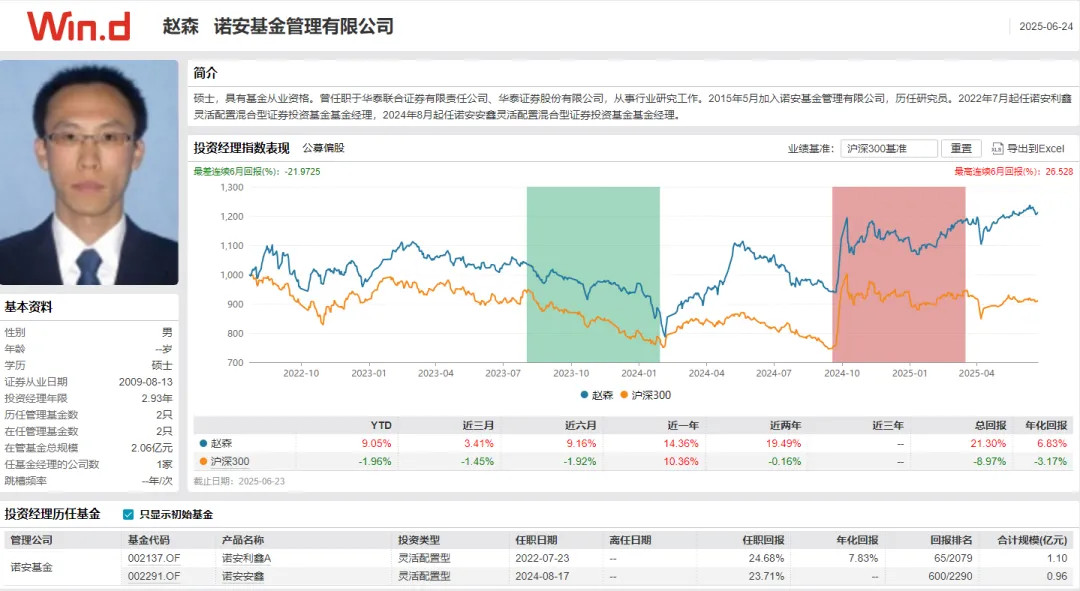Click the 重置 button

click(x=961, y=148)
